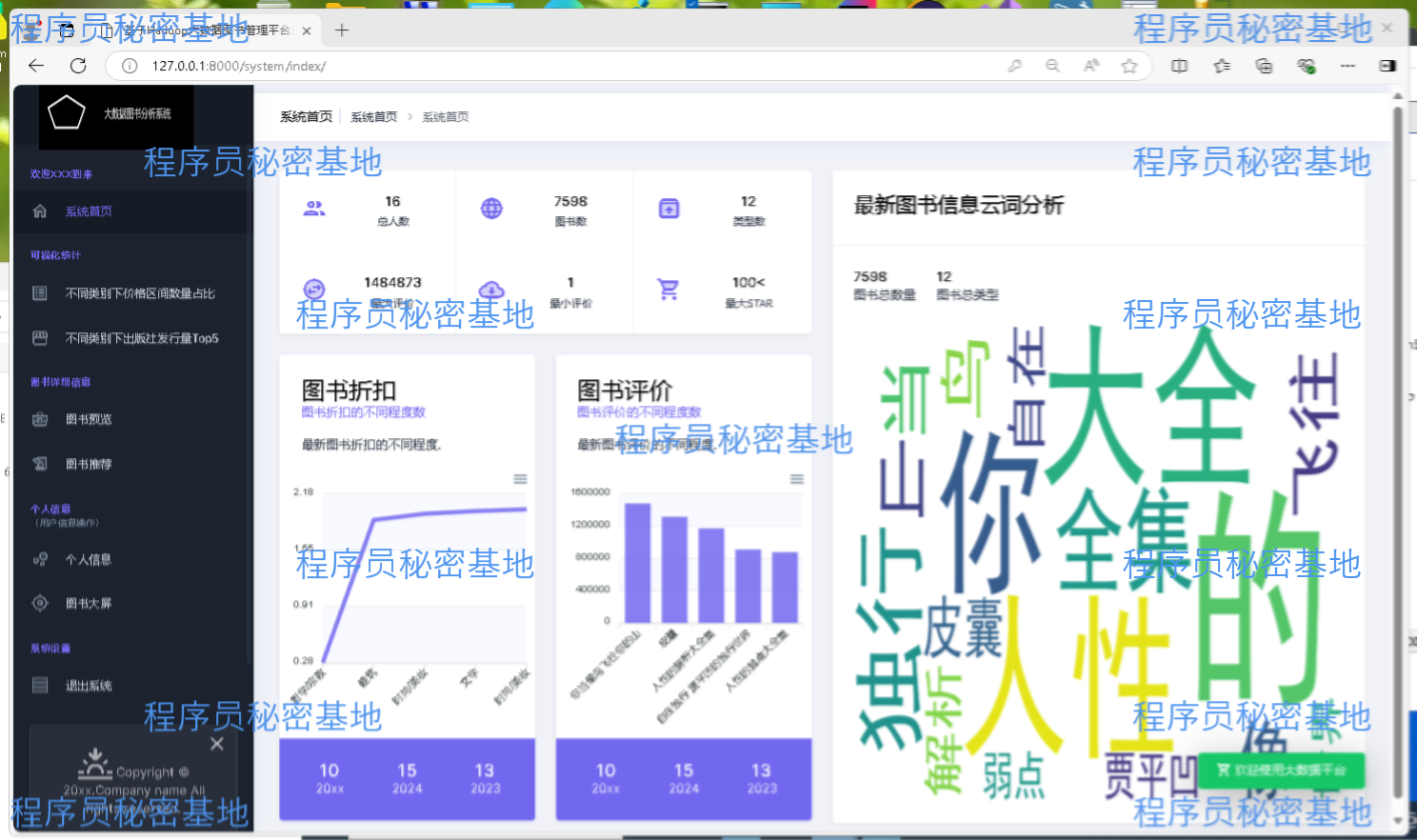
Task: Go back with the browser back arrow
Action: 36,66
